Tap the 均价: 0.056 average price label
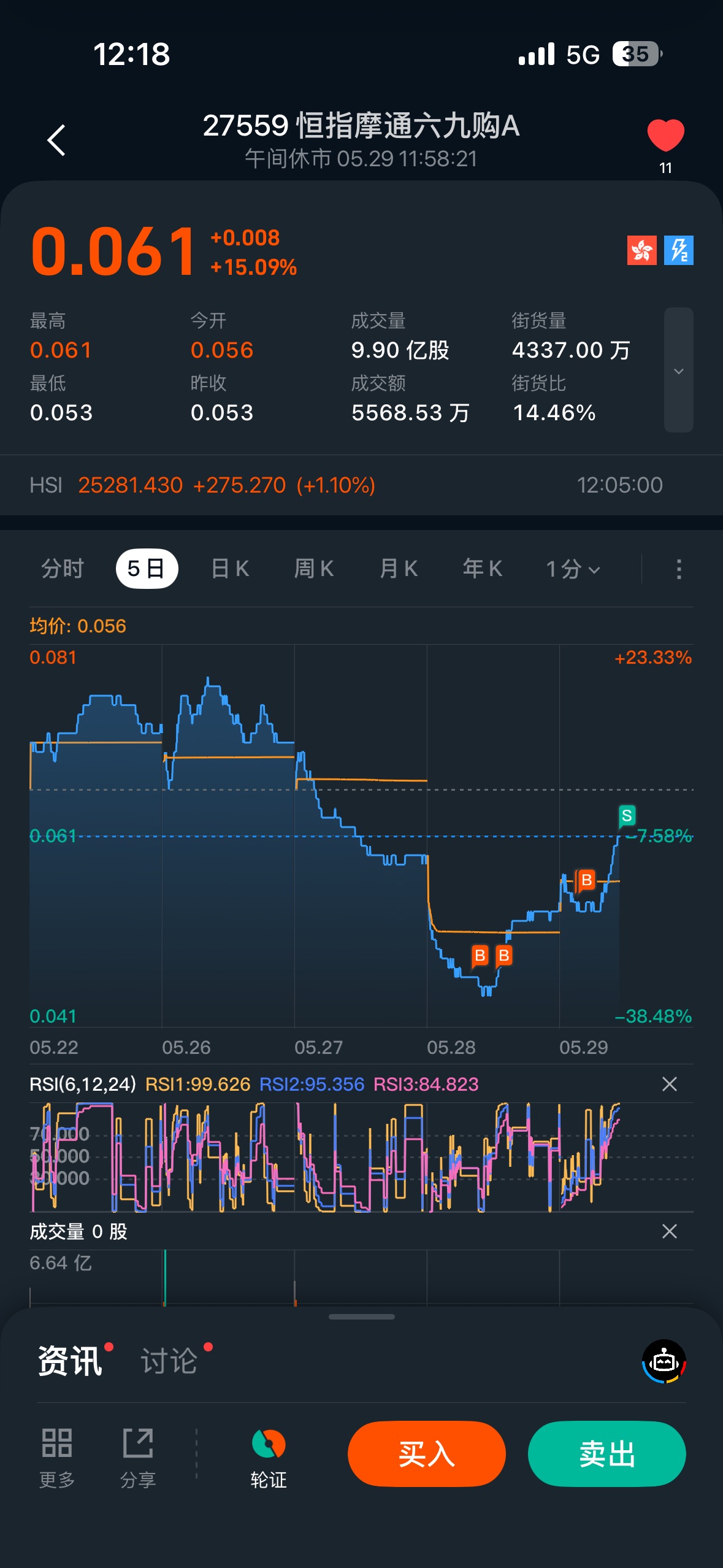This screenshot has width=723, height=1568. pyautogui.click(x=78, y=626)
